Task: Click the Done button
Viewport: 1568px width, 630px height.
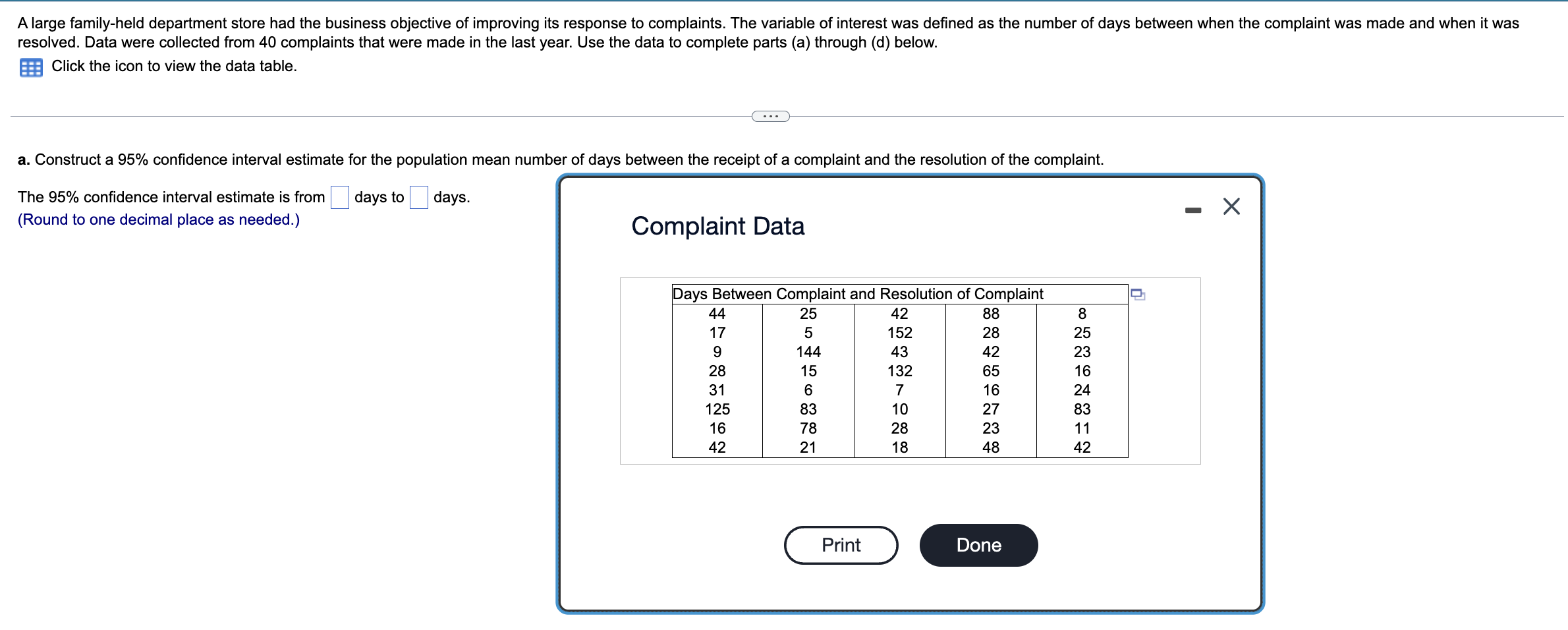Action: 978,545
